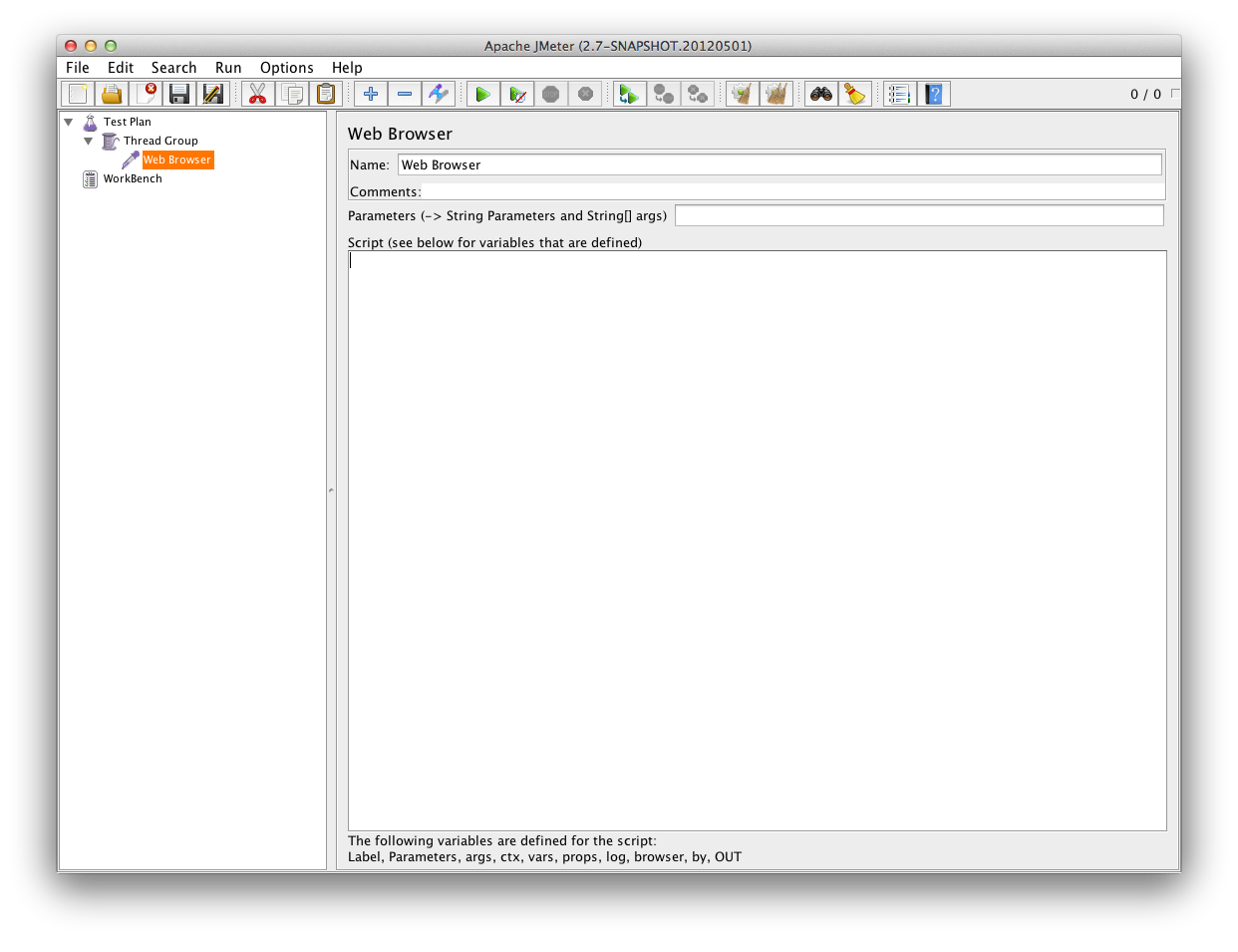The height and width of the screenshot is (952, 1238).
Task: Expand all tree nodes with the plus icon
Action: coord(370,93)
